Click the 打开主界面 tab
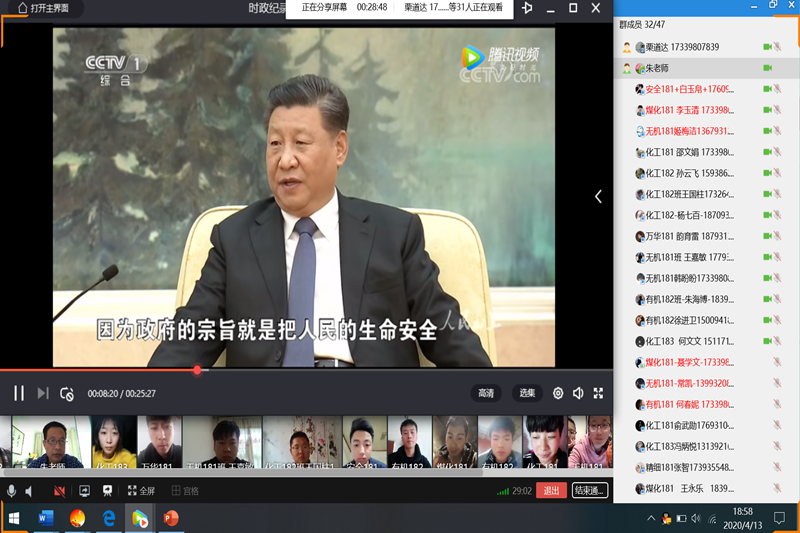Viewport: 800px width, 533px height. coord(43,8)
